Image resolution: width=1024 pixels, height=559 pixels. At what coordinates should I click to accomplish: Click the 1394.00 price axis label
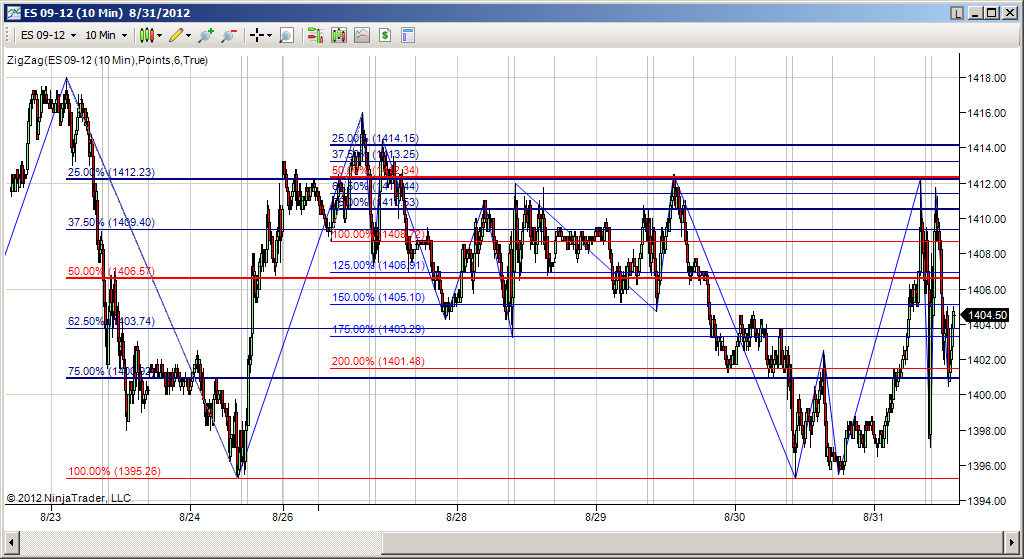pyautogui.click(x=986, y=502)
